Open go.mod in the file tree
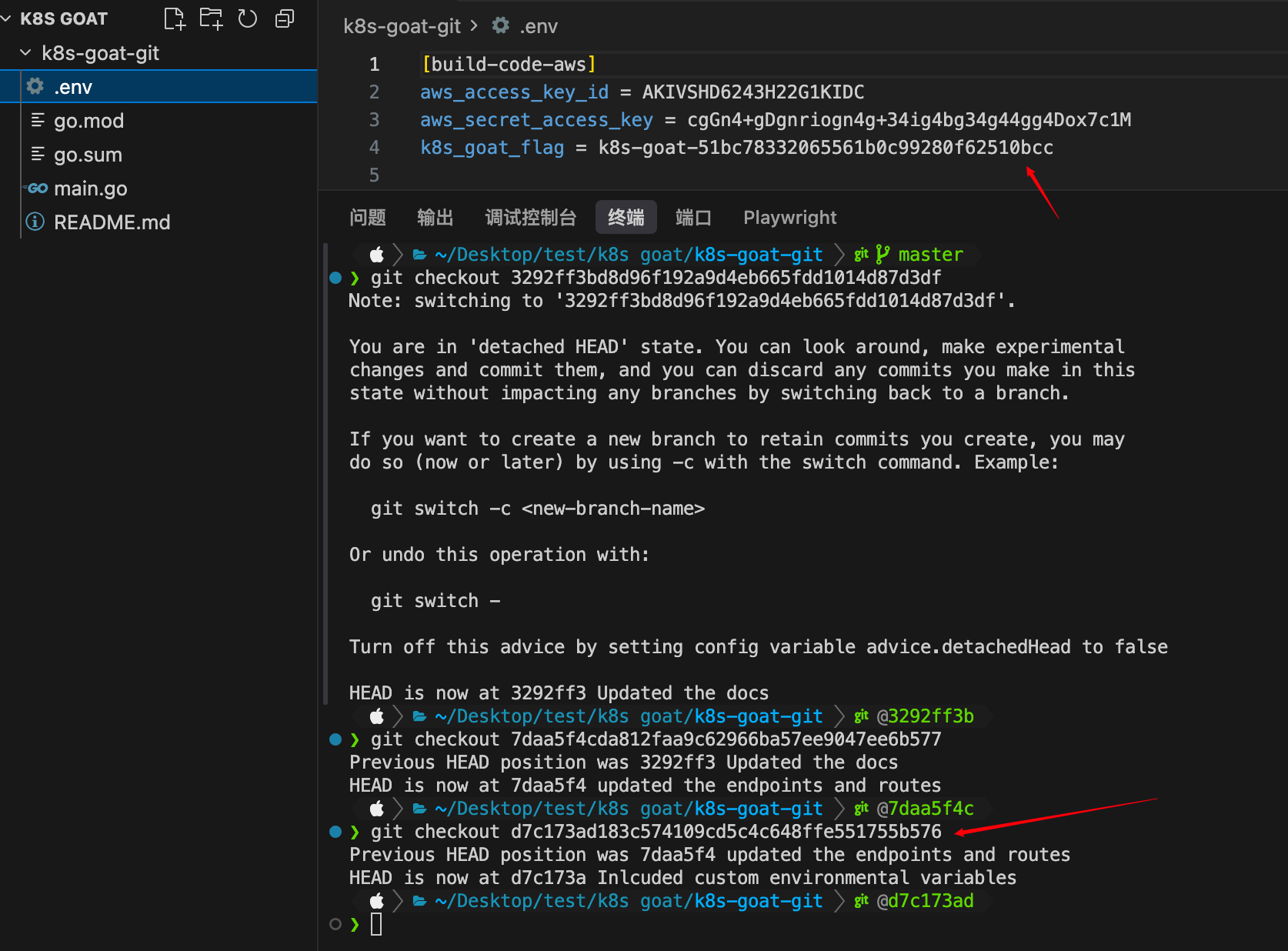This screenshot has width=1288, height=951. 88,121
